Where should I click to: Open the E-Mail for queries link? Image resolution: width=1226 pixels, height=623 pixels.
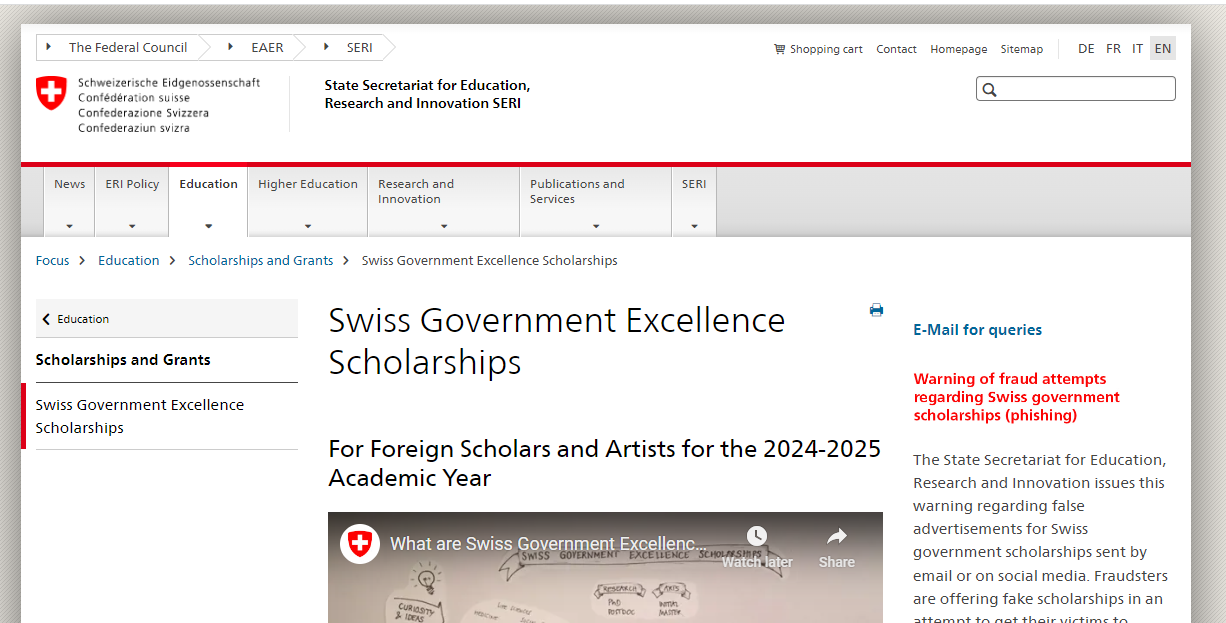tap(977, 330)
